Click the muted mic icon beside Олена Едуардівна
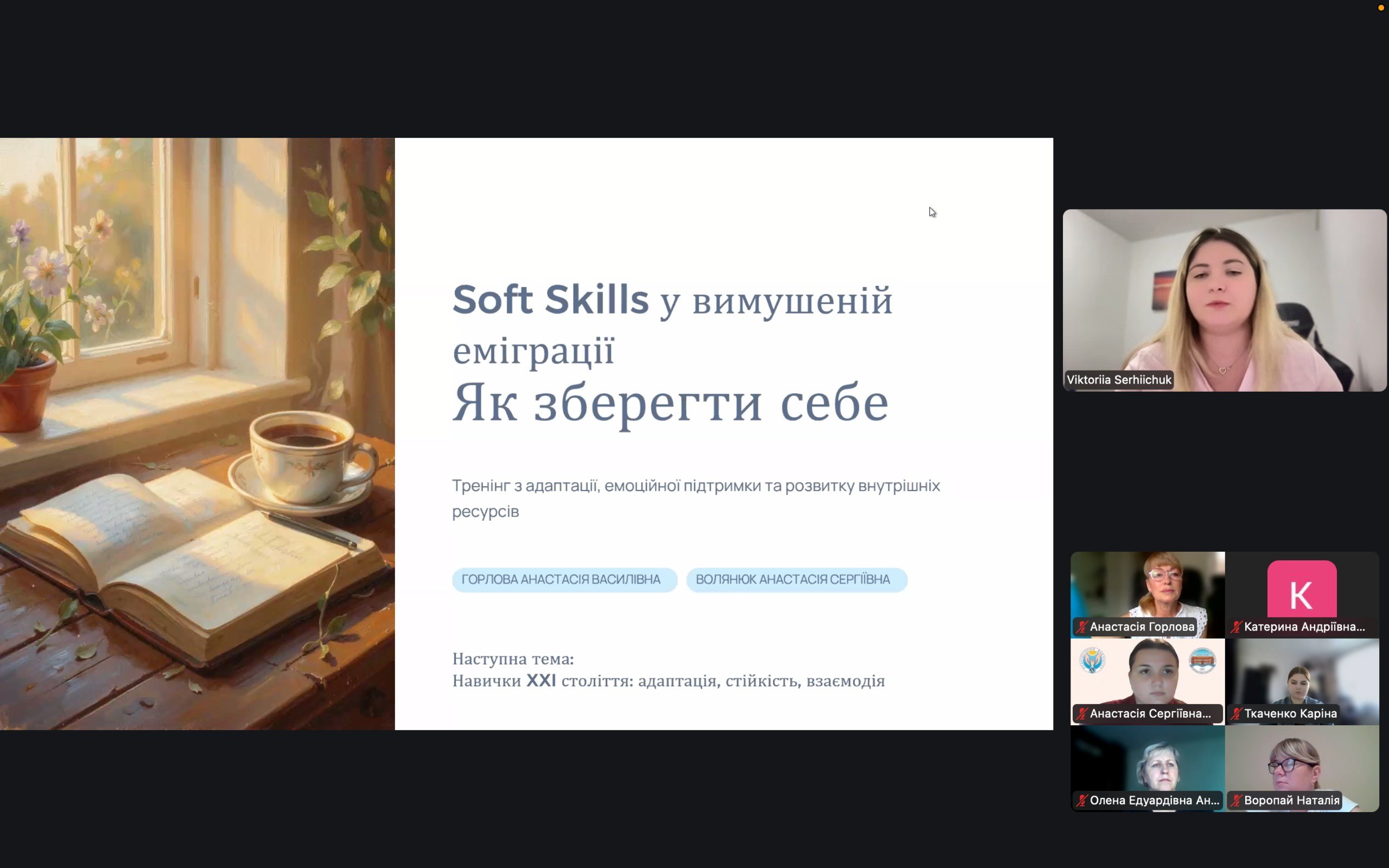The image size is (1389, 868). [1082, 800]
